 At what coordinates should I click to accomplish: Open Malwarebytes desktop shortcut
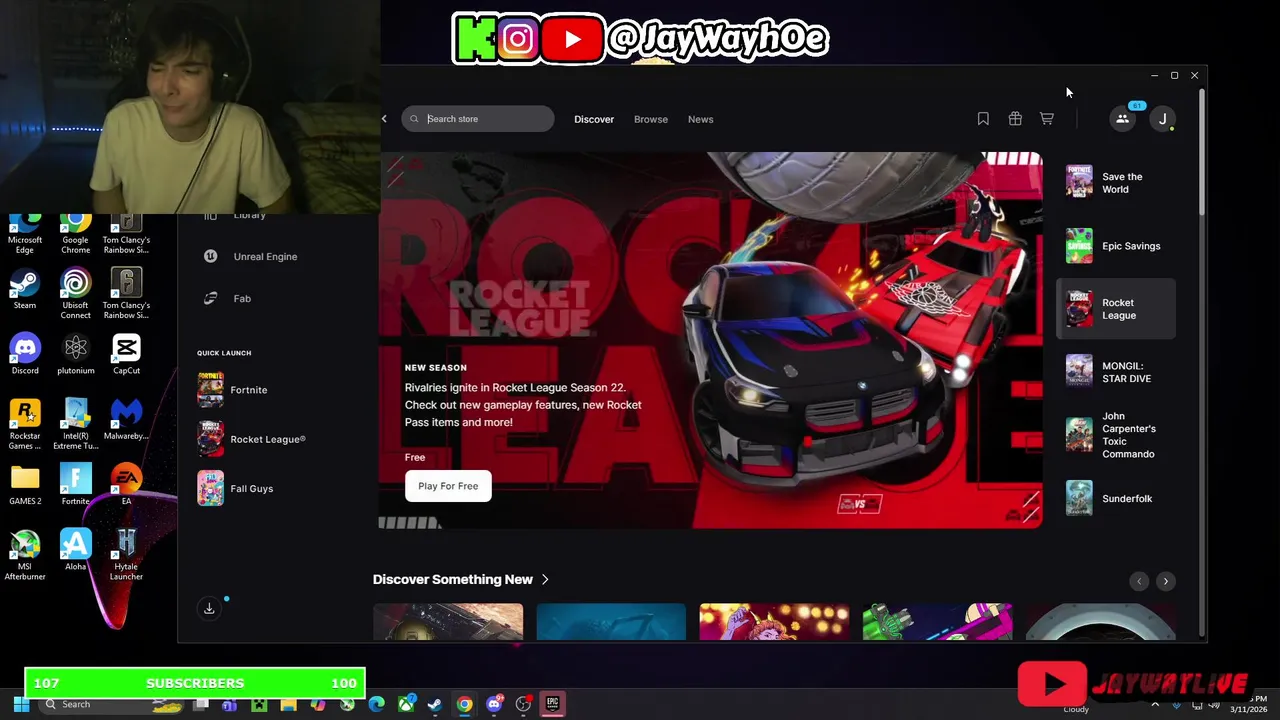tap(126, 419)
